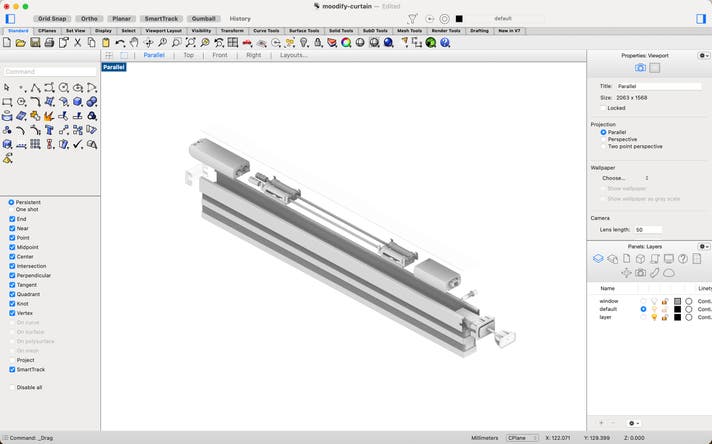
Task: Open the CPlane dropdown in status bar
Action: [522, 438]
